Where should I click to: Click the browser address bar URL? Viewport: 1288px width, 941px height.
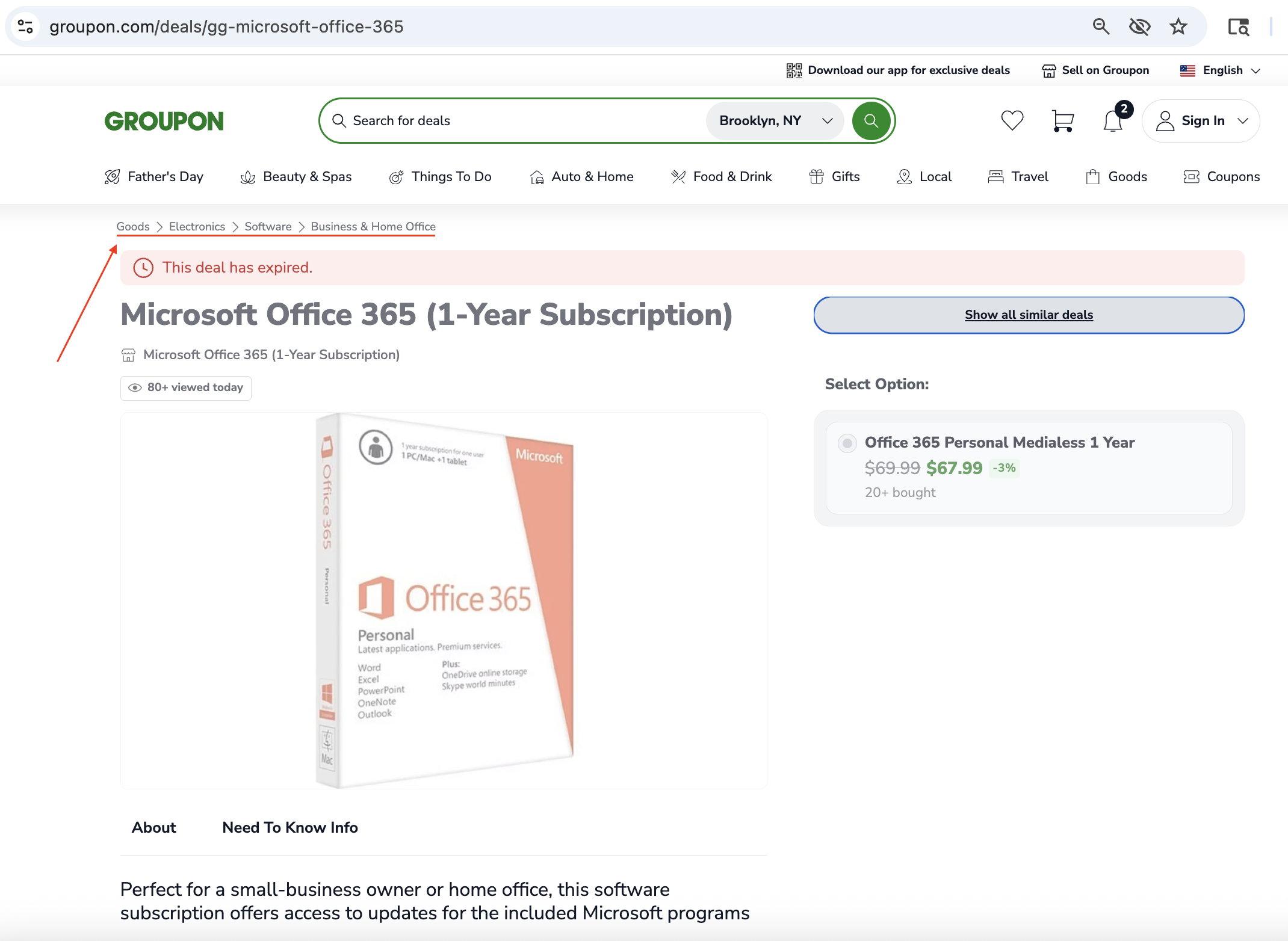(226, 26)
